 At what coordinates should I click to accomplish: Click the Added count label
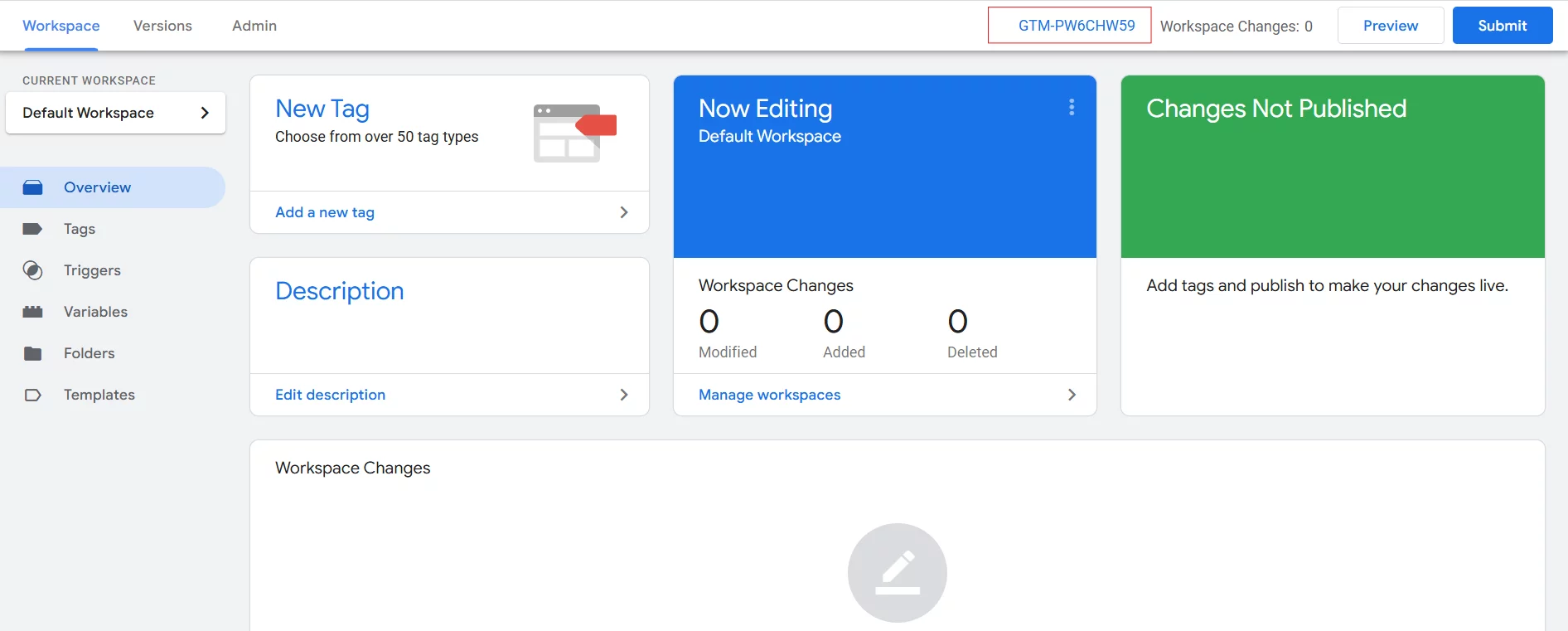point(844,352)
